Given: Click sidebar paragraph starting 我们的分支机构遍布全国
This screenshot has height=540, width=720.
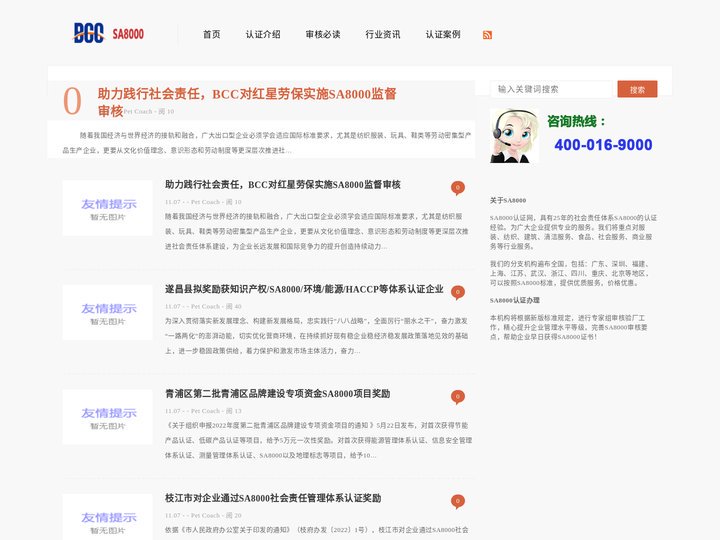Looking at the screenshot, I should 570,273.
